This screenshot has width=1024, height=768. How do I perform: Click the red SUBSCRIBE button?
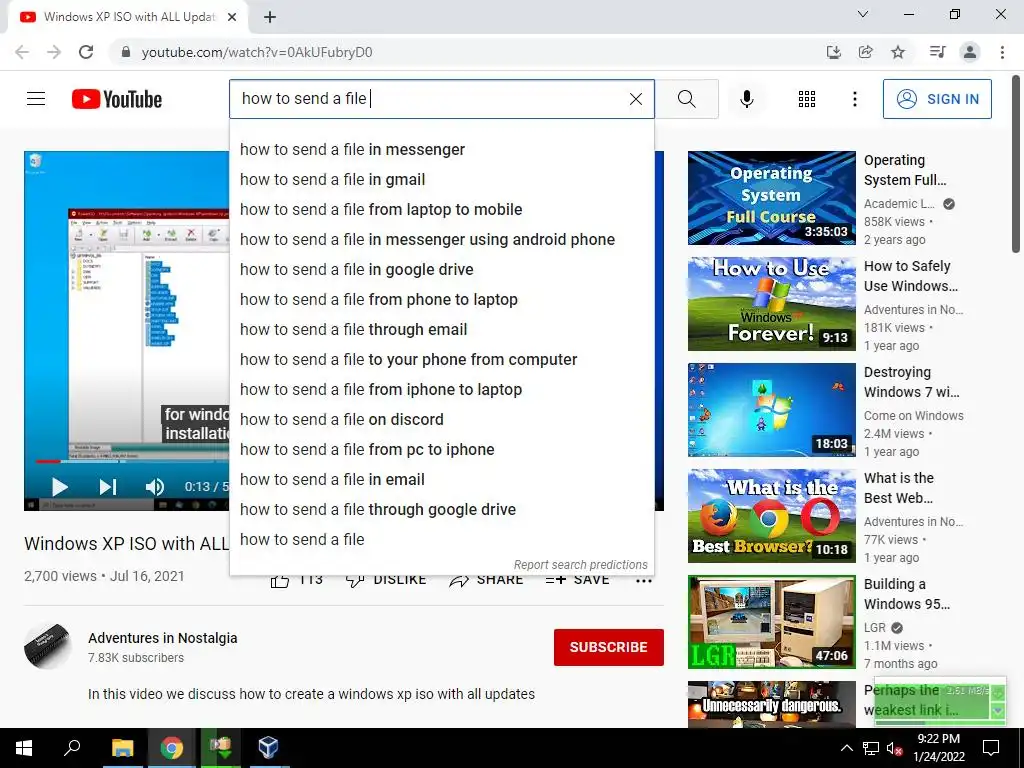point(609,647)
